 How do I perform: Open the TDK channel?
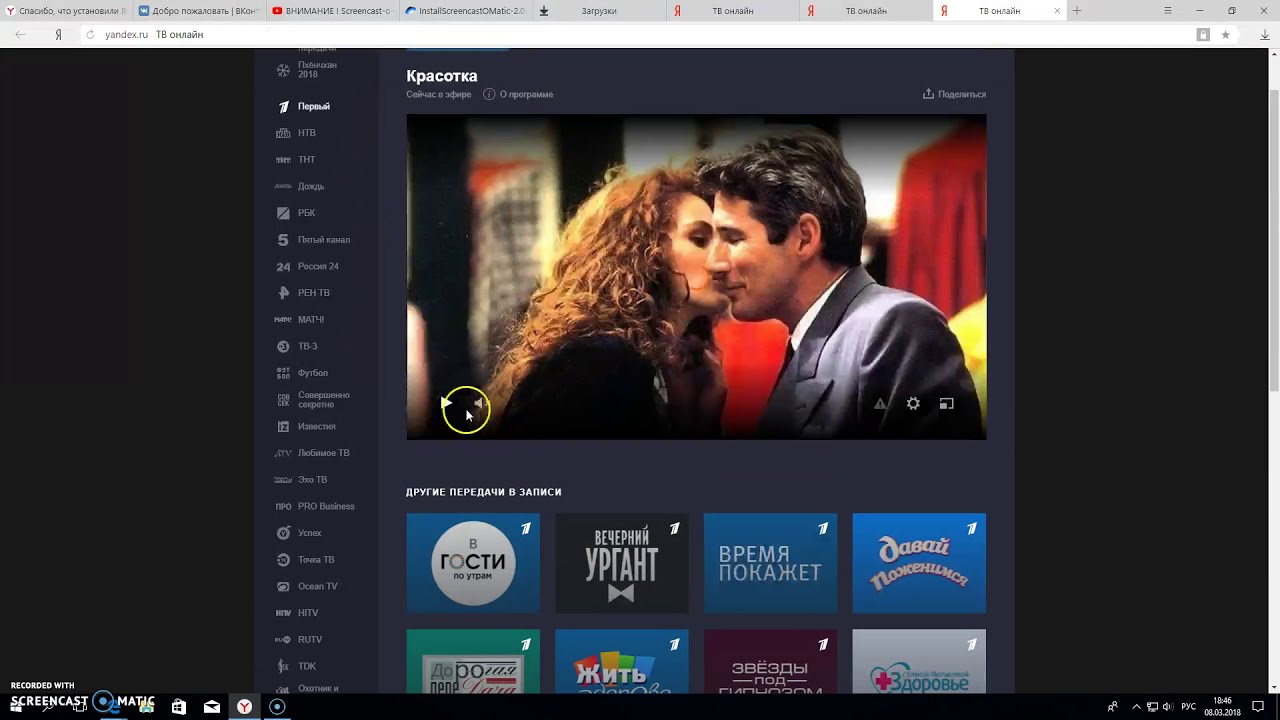click(296, 666)
